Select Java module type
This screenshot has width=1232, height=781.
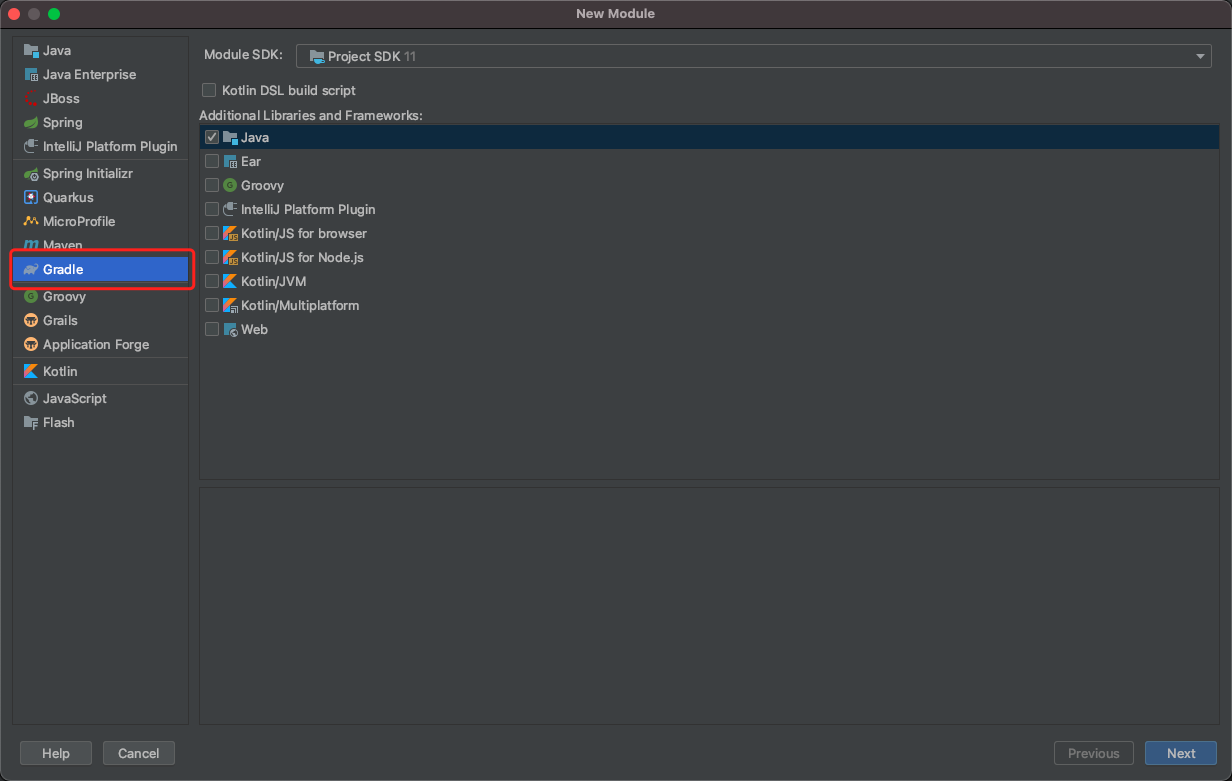[x=100, y=50]
